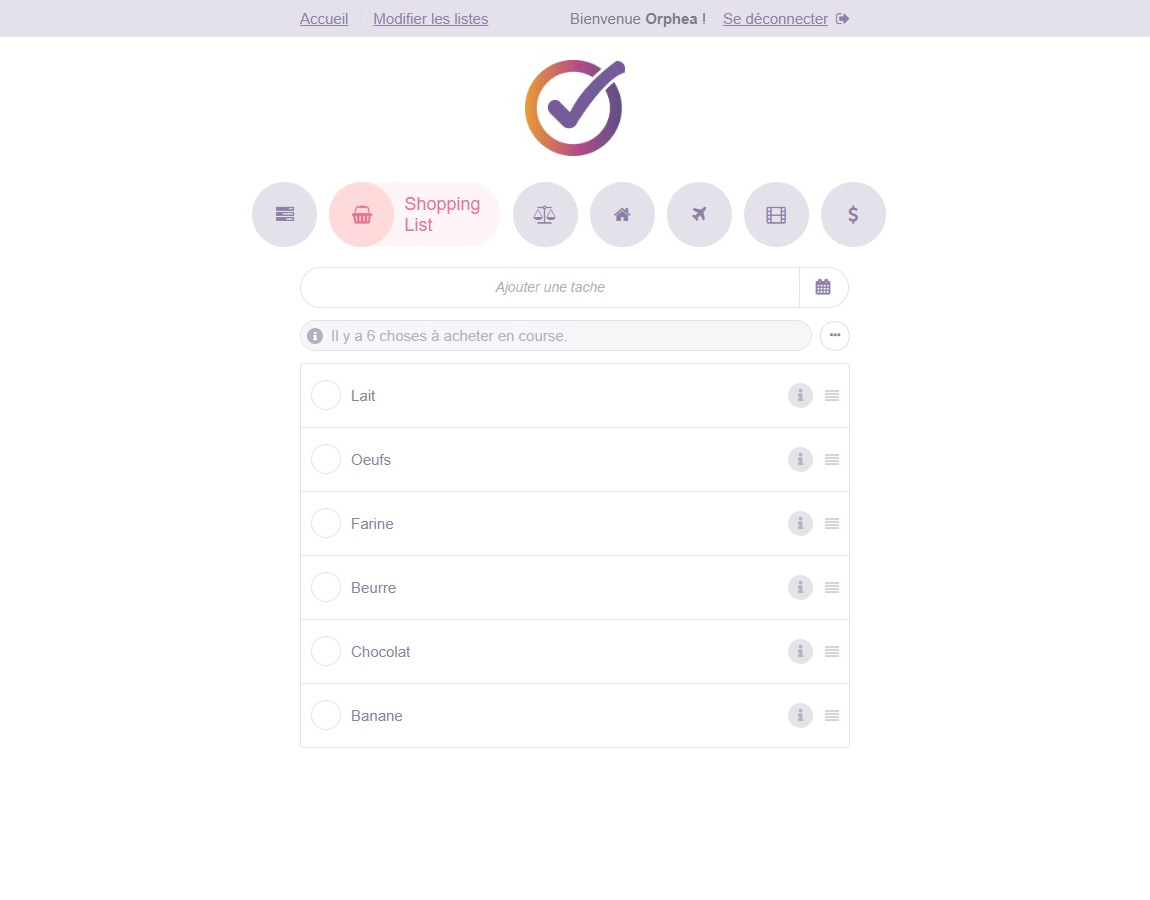Focus the Ajouter une tache input field

tap(550, 287)
